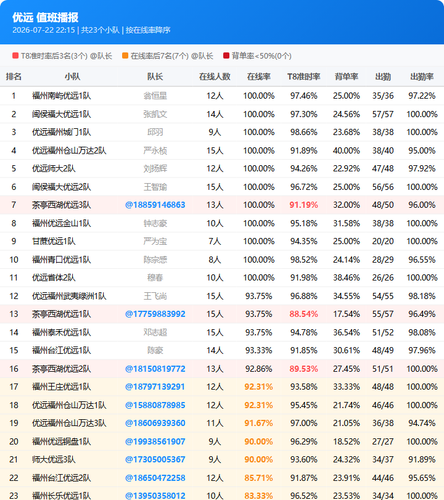Open mention link @17305005367

pos(155,459)
